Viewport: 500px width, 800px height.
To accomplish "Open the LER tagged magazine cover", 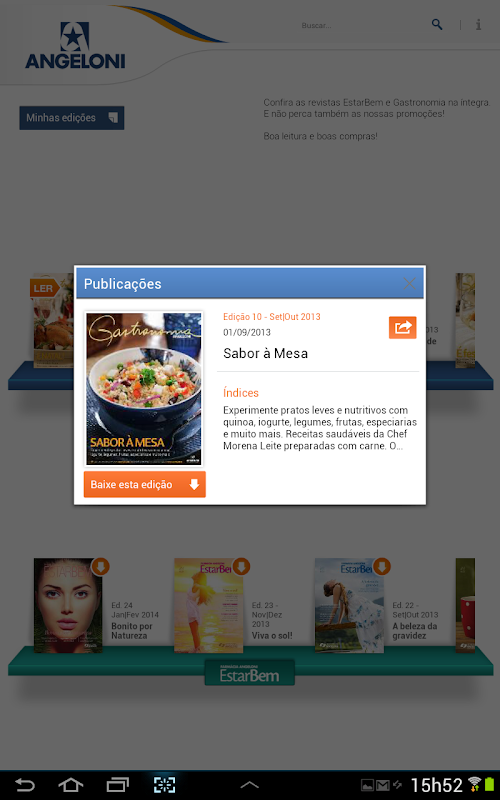I will tap(53, 320).
